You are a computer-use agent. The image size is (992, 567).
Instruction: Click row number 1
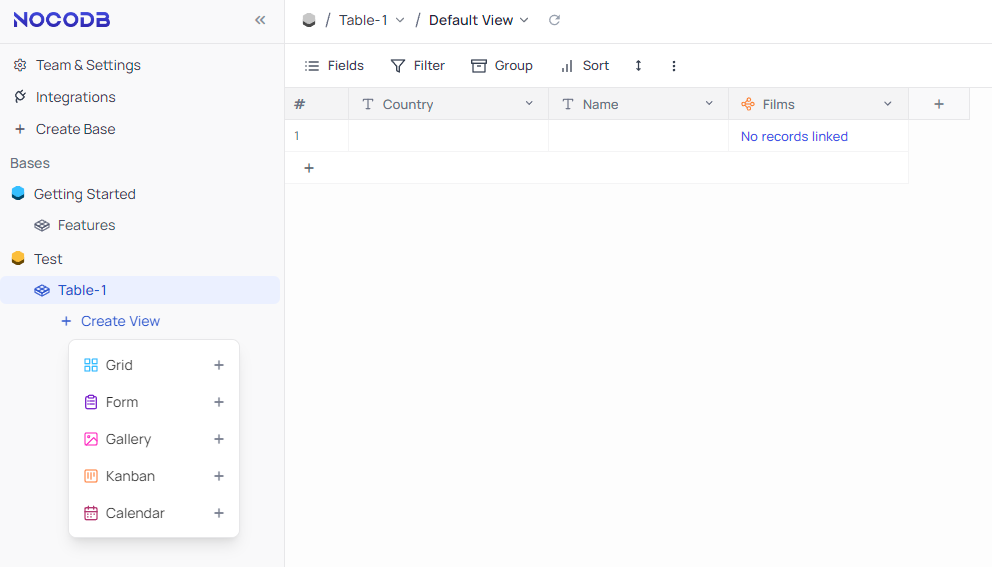coord(297,136)
